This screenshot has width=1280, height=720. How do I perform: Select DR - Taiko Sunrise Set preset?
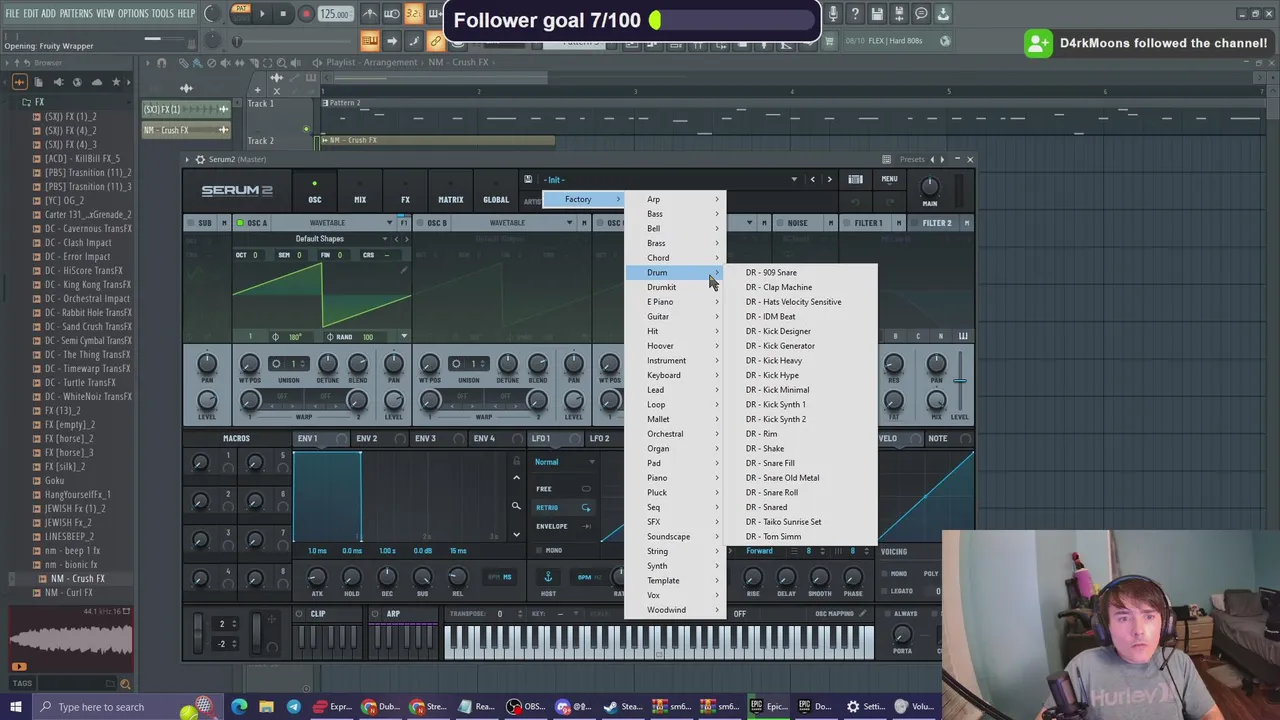[x=783, y=521]
